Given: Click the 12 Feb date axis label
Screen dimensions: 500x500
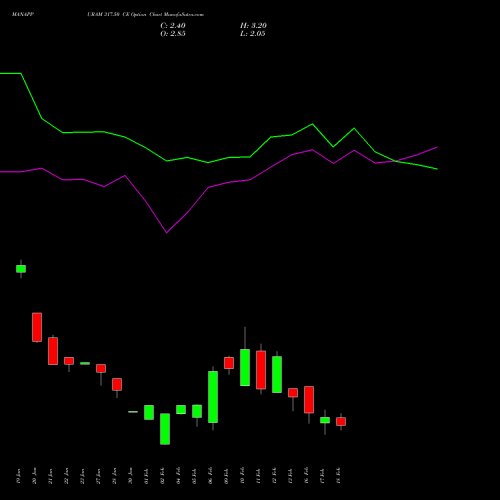Looking at the screenshot, I should pos(275,476).
